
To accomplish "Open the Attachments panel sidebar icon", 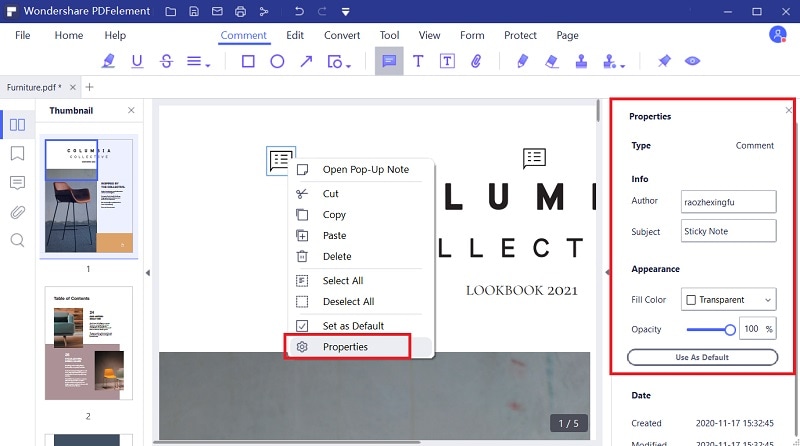I will click(x=17, y=212).
